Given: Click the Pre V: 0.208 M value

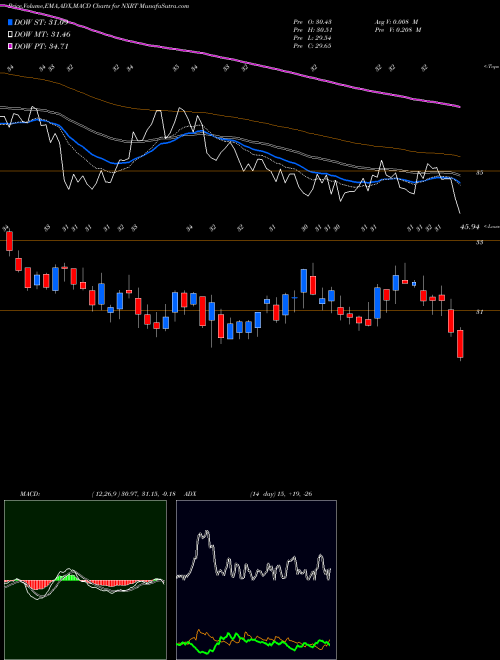Looking at the screenshot, I should [399, 30].
